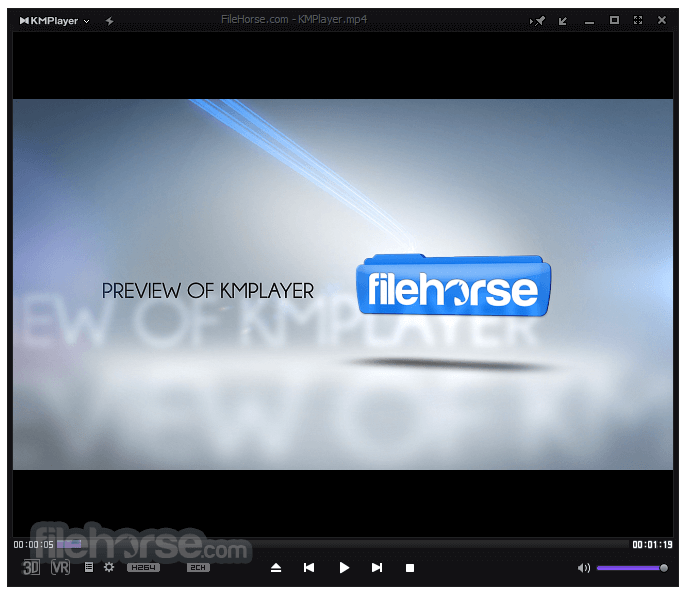Click the H264 video codec badge
686x594 pixels.
(x=143, y=567)
